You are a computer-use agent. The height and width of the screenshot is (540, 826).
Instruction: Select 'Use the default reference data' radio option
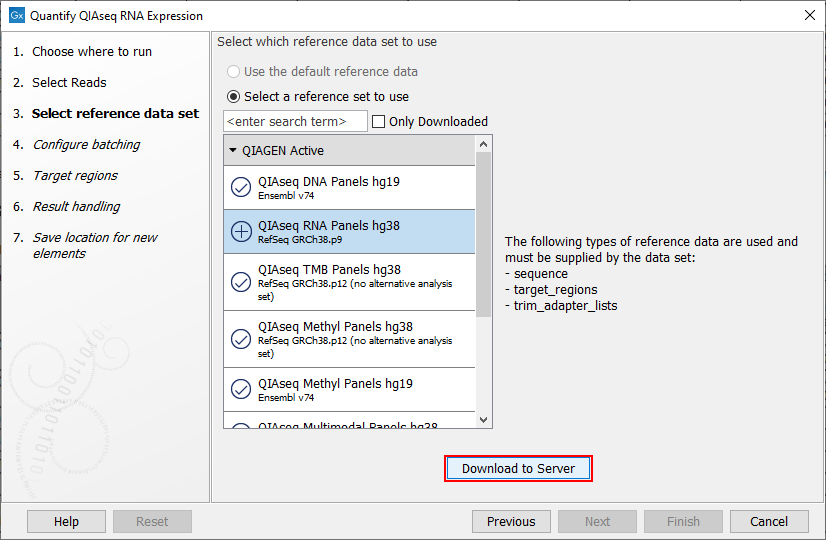234,72
